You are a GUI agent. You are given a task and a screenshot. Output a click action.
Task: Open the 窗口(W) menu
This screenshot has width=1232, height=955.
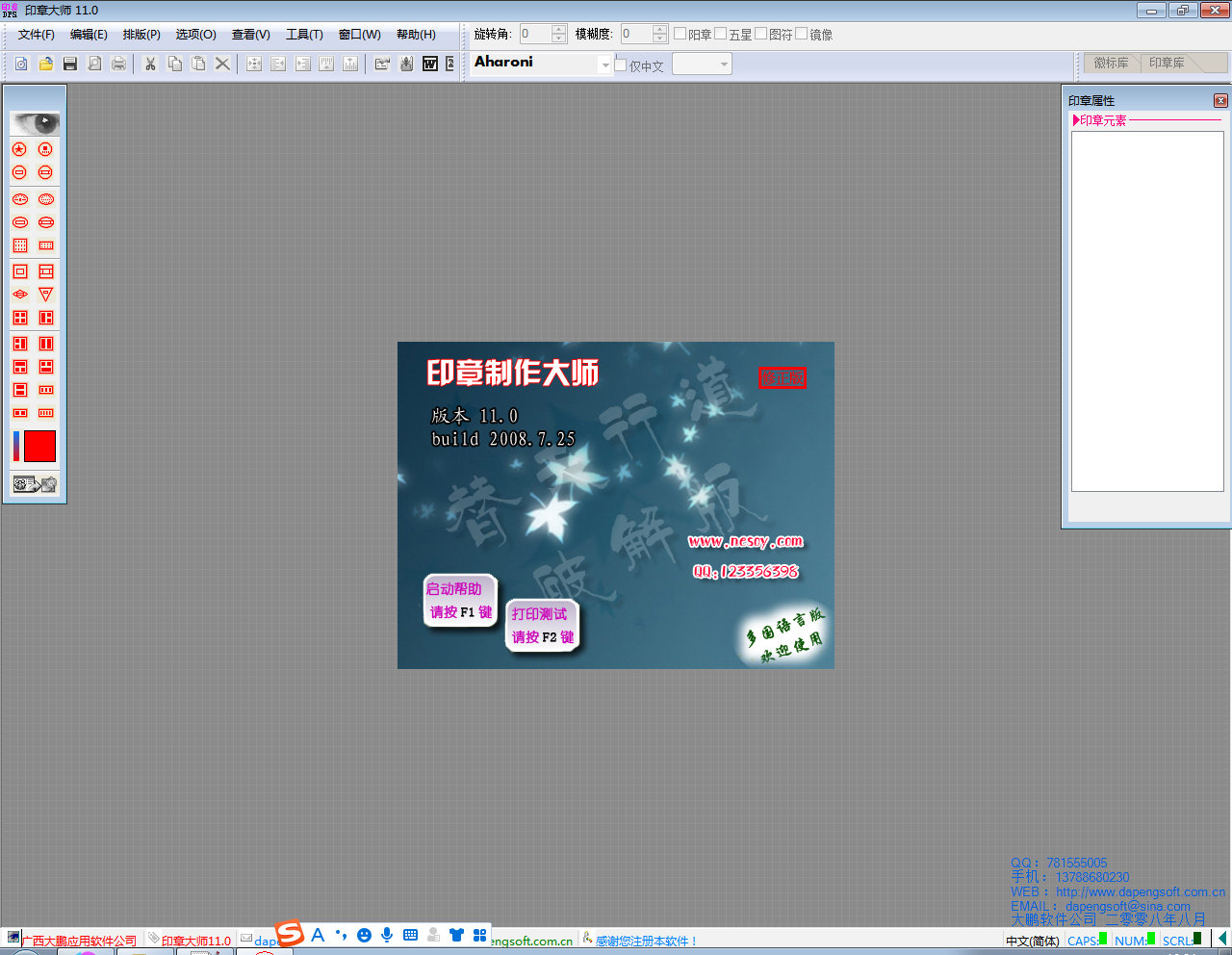(359, 35)
